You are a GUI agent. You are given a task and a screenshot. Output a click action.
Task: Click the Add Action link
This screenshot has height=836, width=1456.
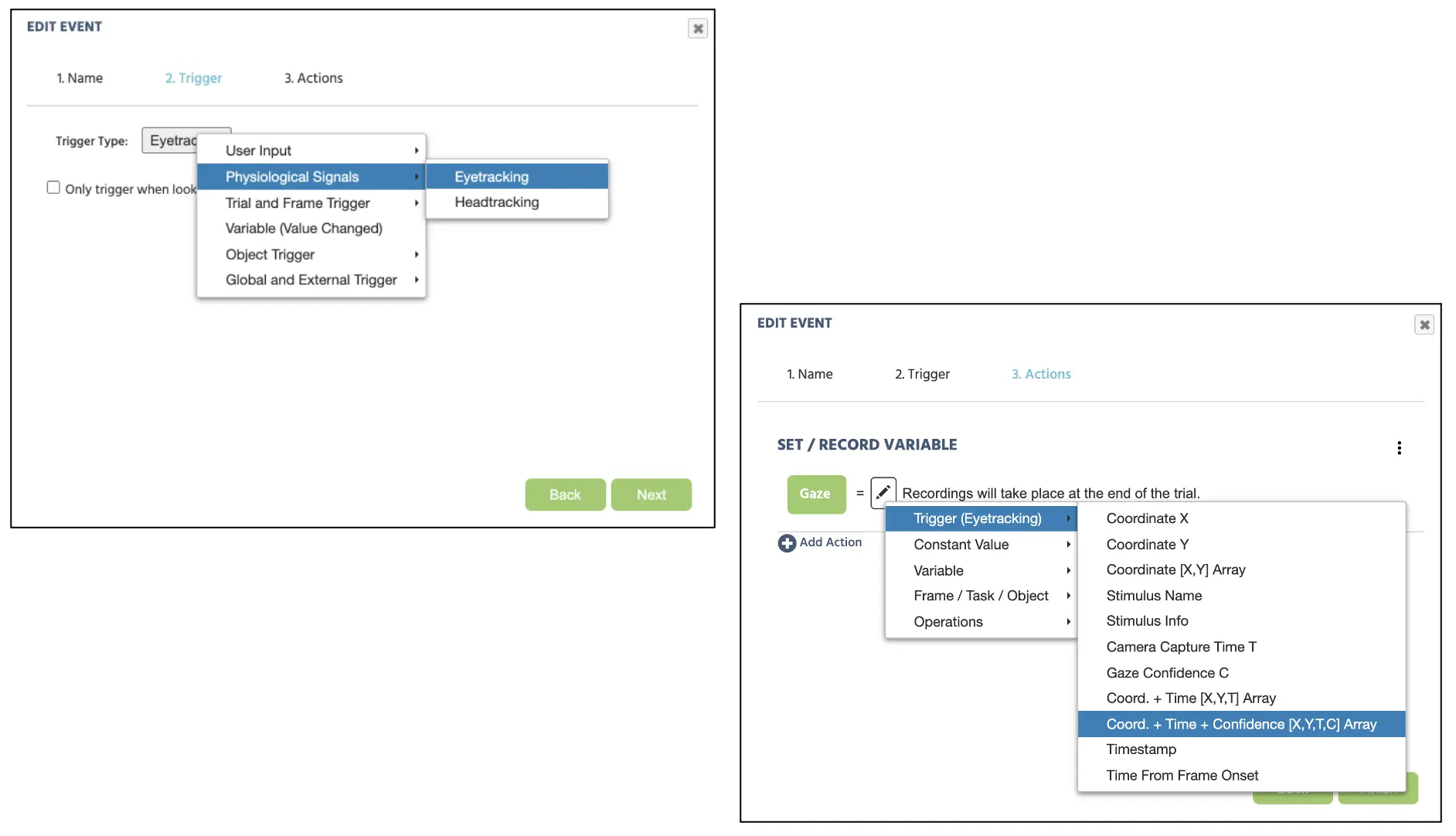[x=830, y=542]
